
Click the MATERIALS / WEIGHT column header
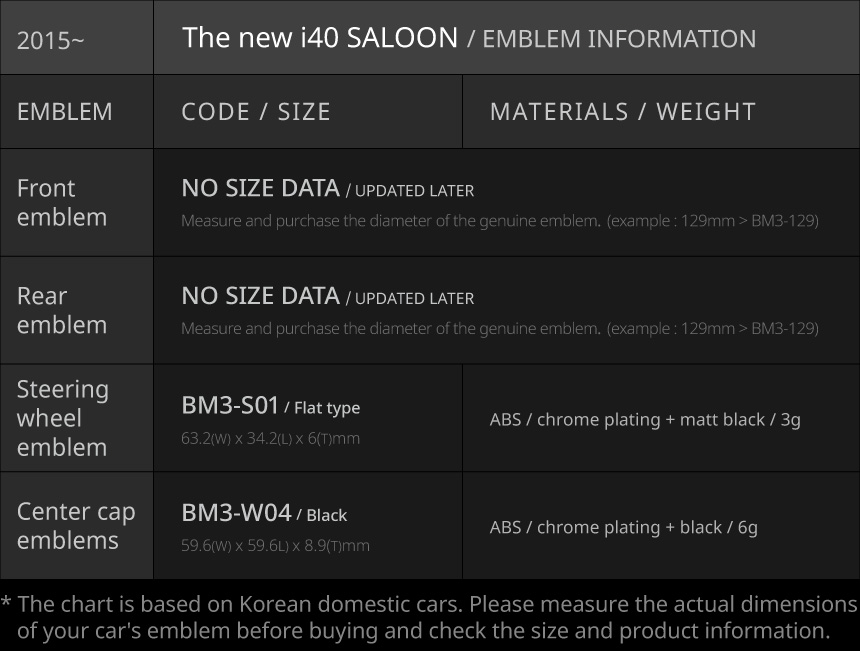pyautogui.click(x=622, y=112)
